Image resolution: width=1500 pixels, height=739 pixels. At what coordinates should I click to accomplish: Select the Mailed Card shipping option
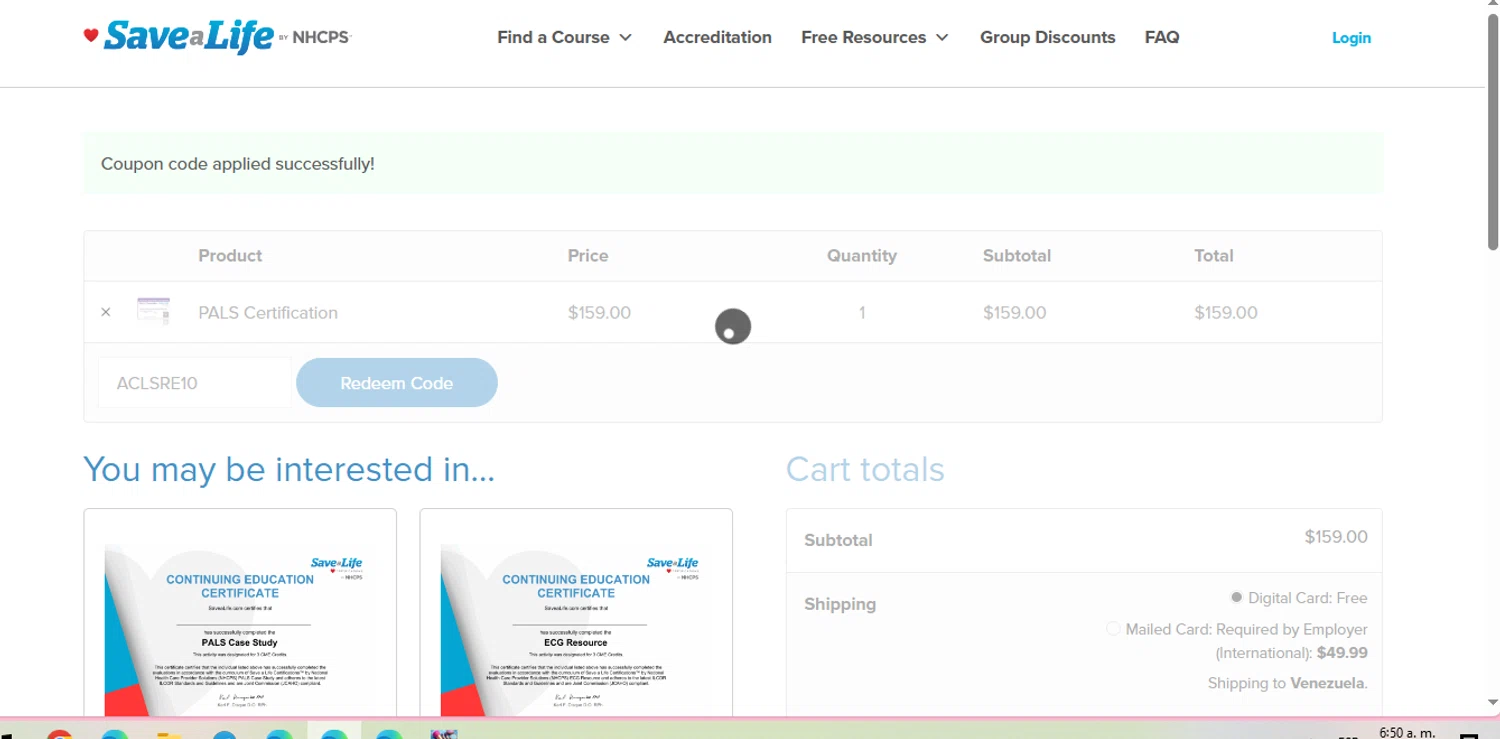1113,629
